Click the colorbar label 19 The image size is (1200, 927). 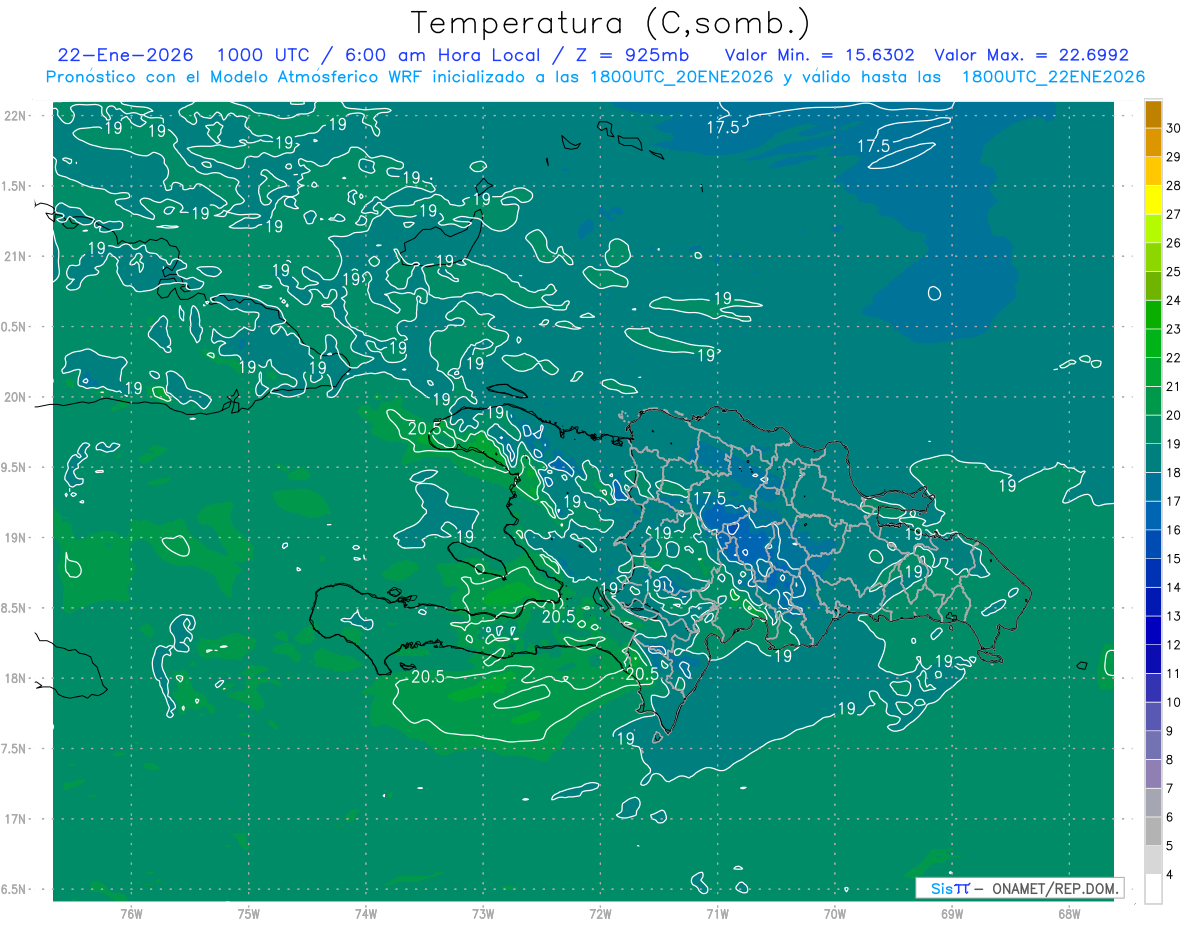[1174, 444]
